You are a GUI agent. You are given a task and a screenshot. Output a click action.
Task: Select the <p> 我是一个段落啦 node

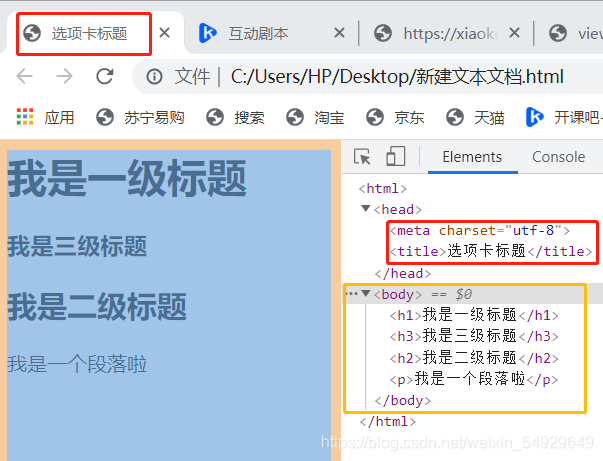tap(474, 379)
